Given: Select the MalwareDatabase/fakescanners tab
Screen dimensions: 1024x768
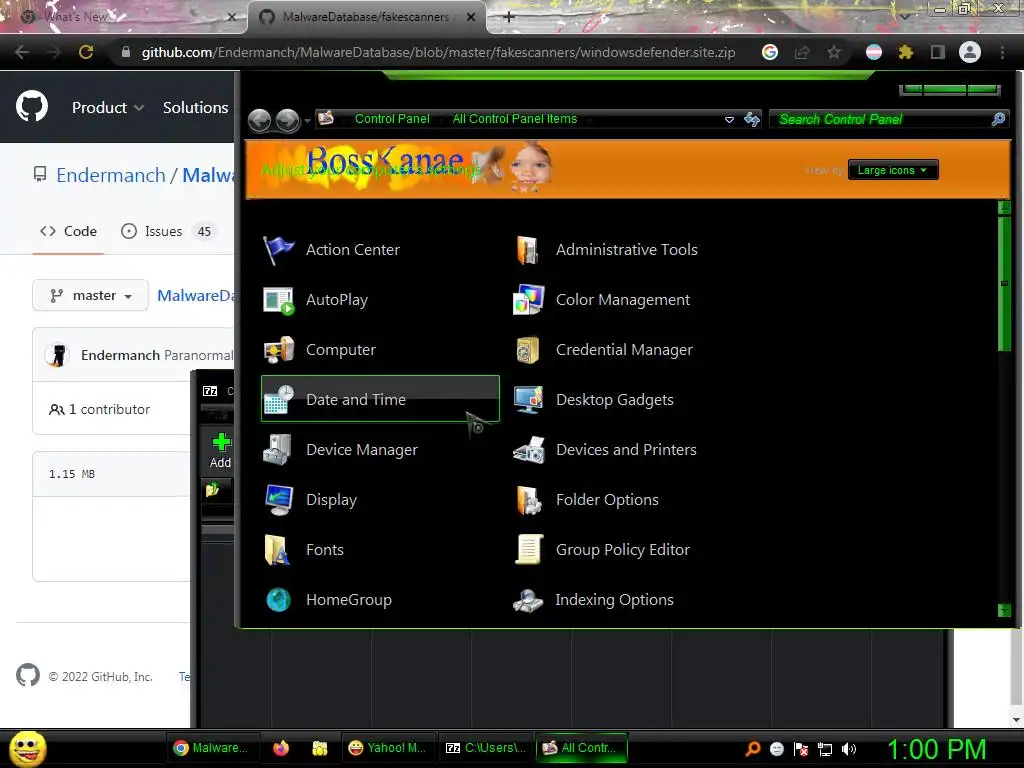Looking at the screenshot, I should 366,17.
